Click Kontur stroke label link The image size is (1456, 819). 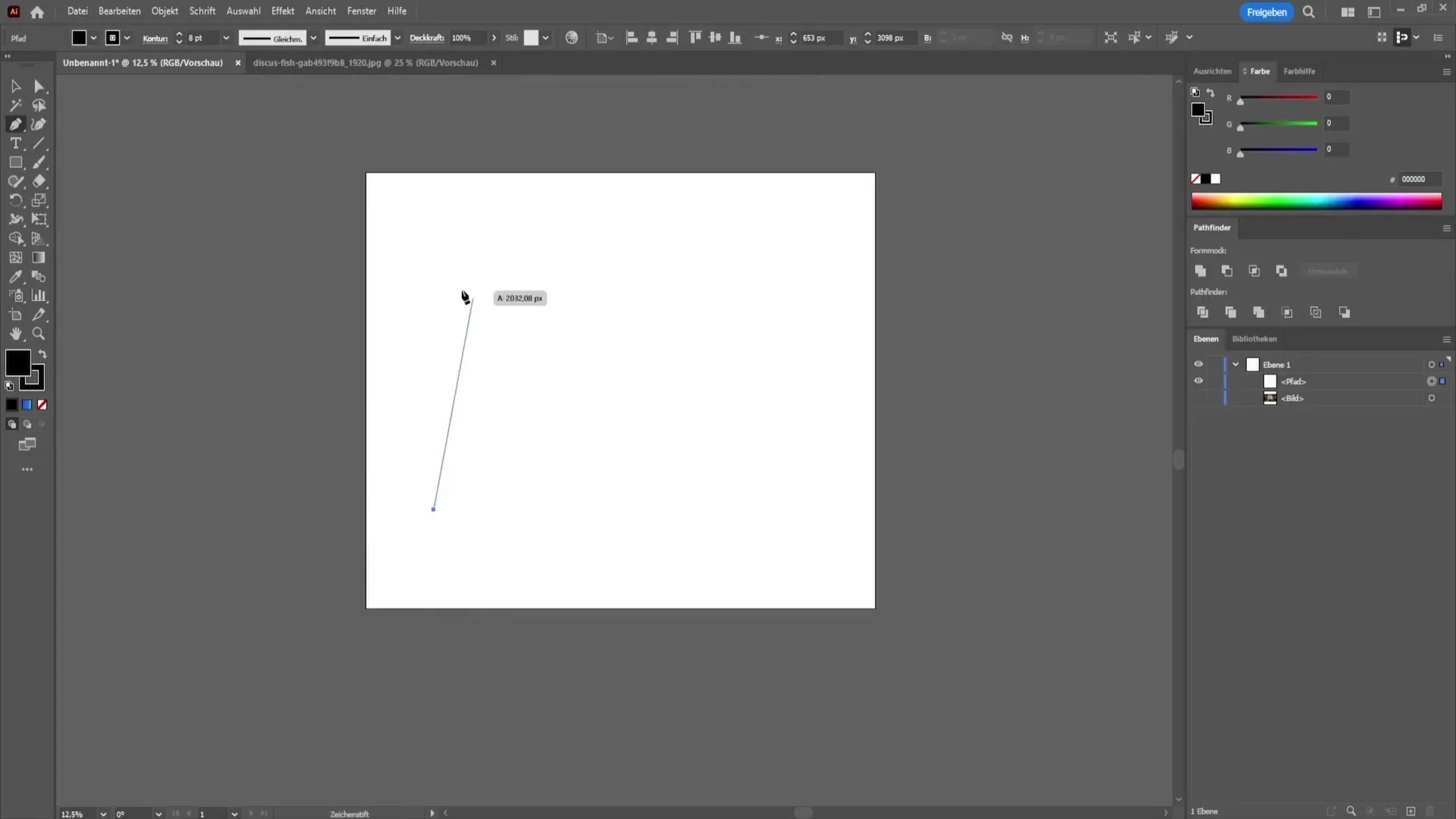[x=155, y=38]
